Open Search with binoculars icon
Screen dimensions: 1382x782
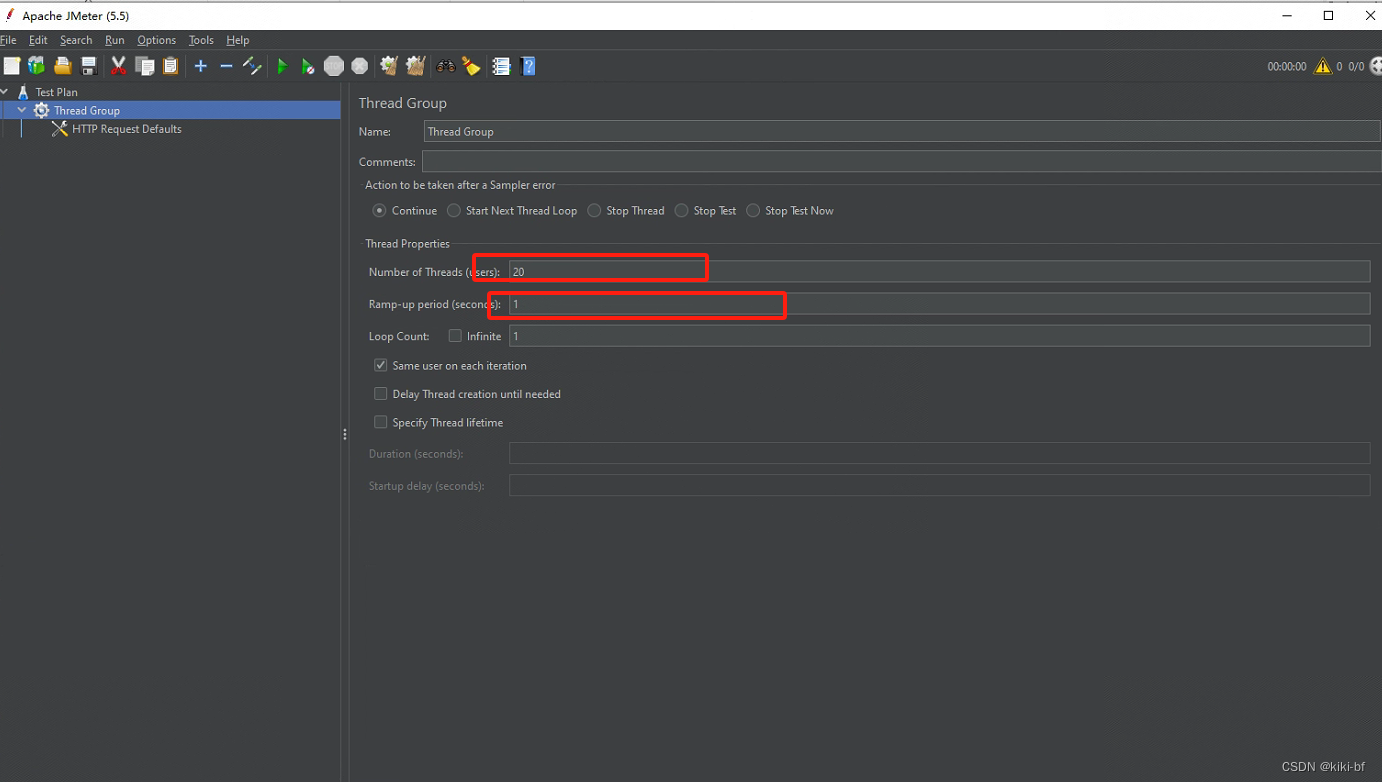click(446, 66)
